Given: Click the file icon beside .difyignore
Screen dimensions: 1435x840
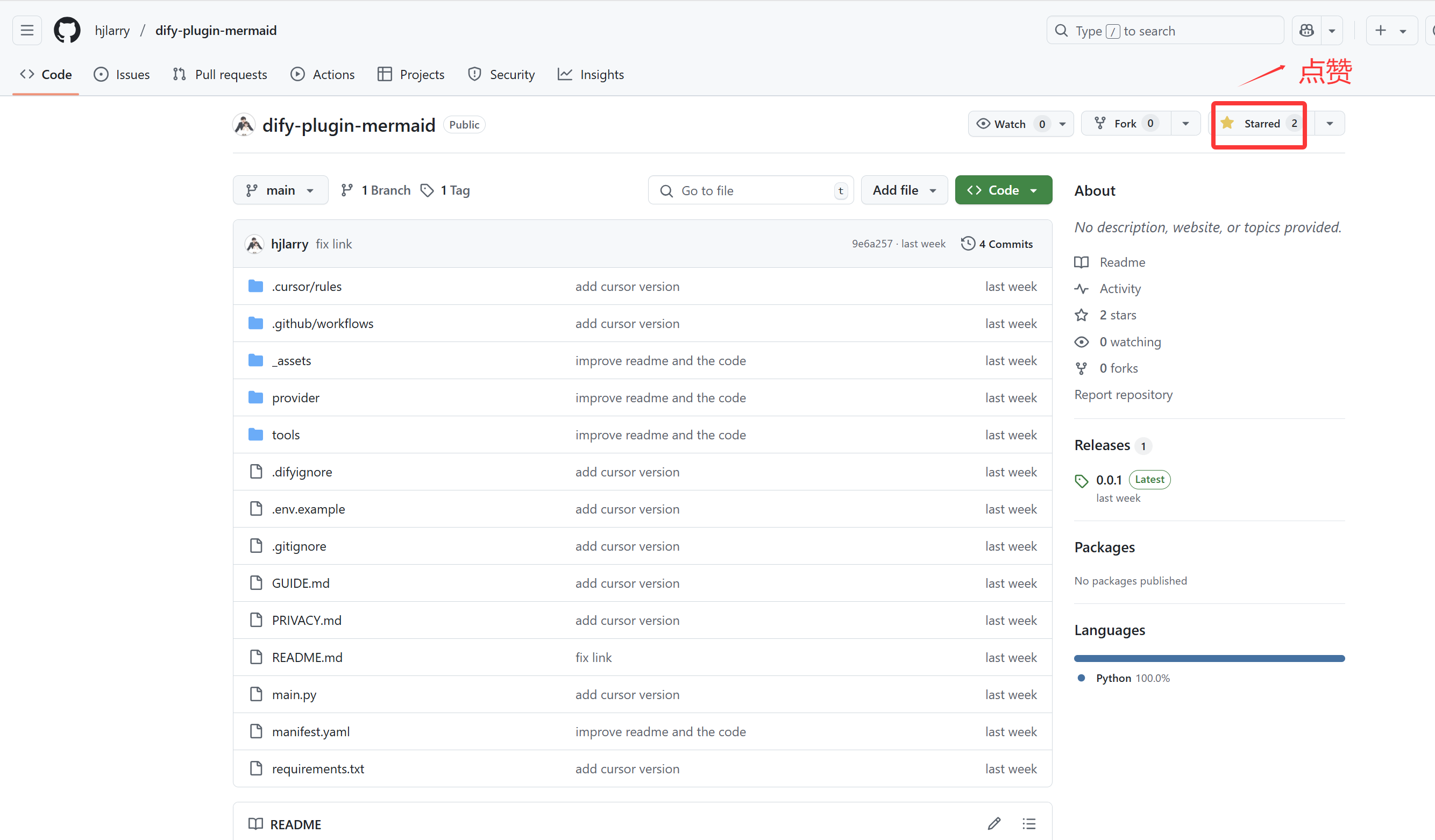Looking at the screenshot, I should (x=256, y=472).
